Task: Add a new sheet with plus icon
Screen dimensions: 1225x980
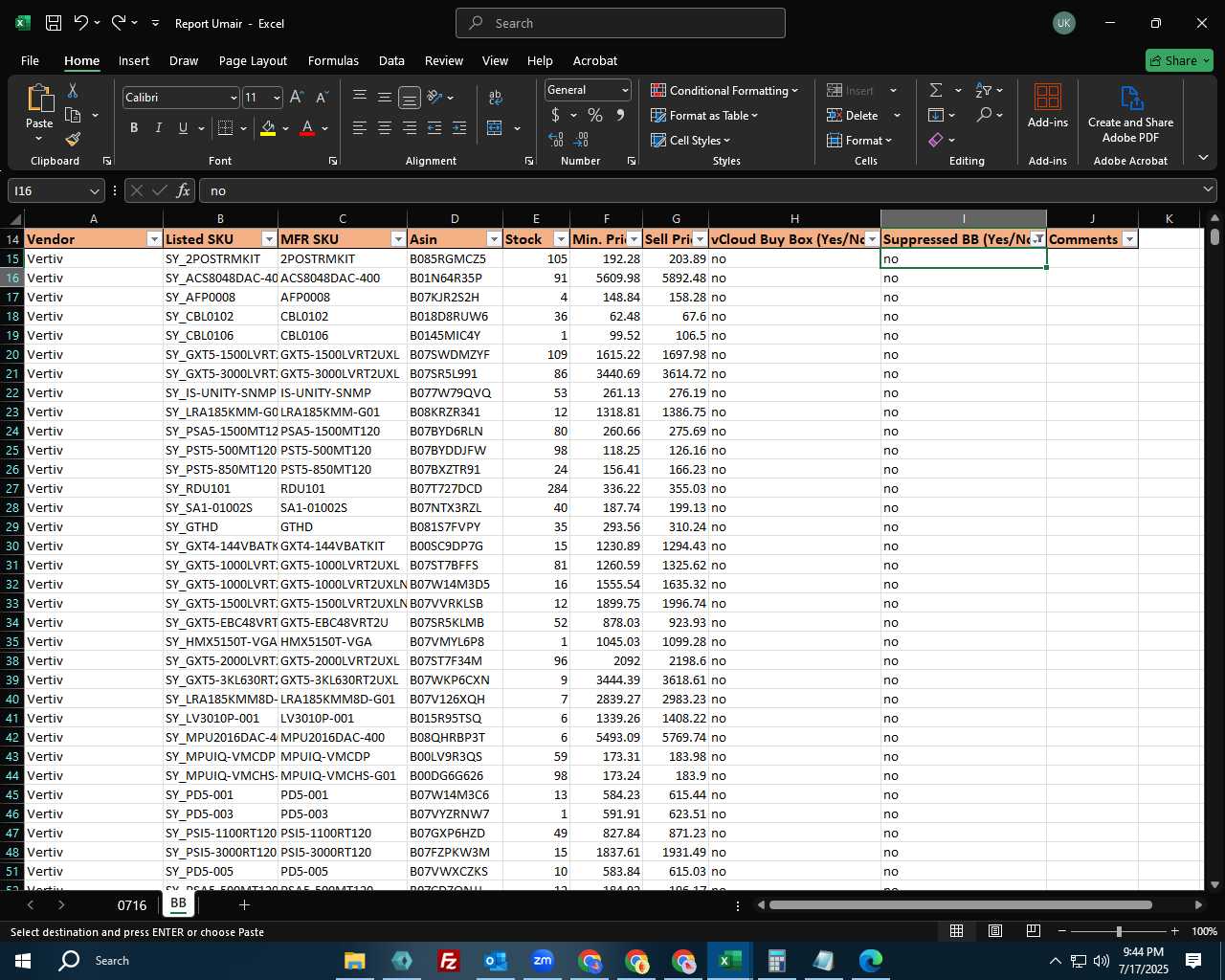Action: click(244, 904)
